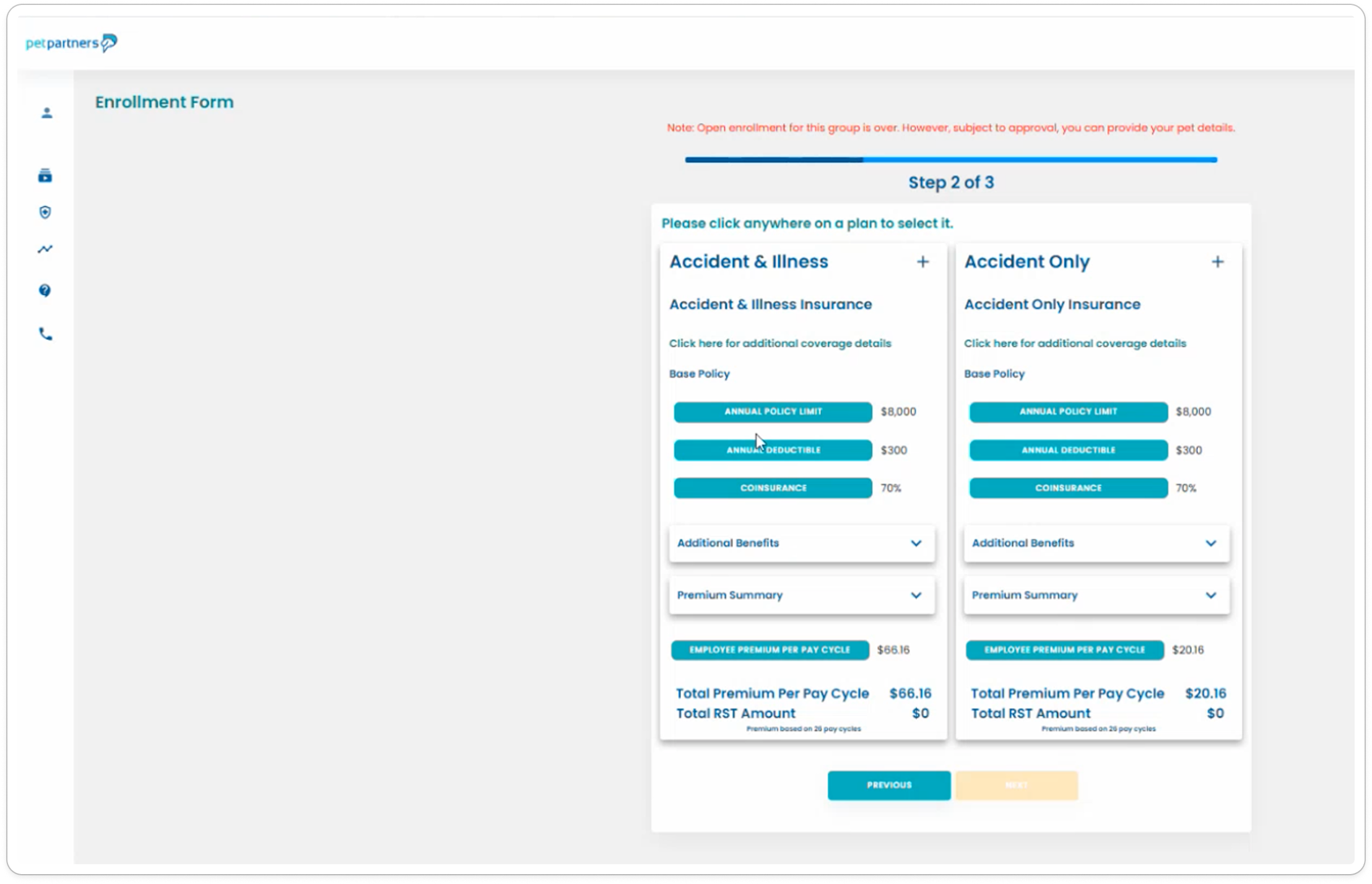
Task: Click the Pet Partners logo
Action: (71, 43)
